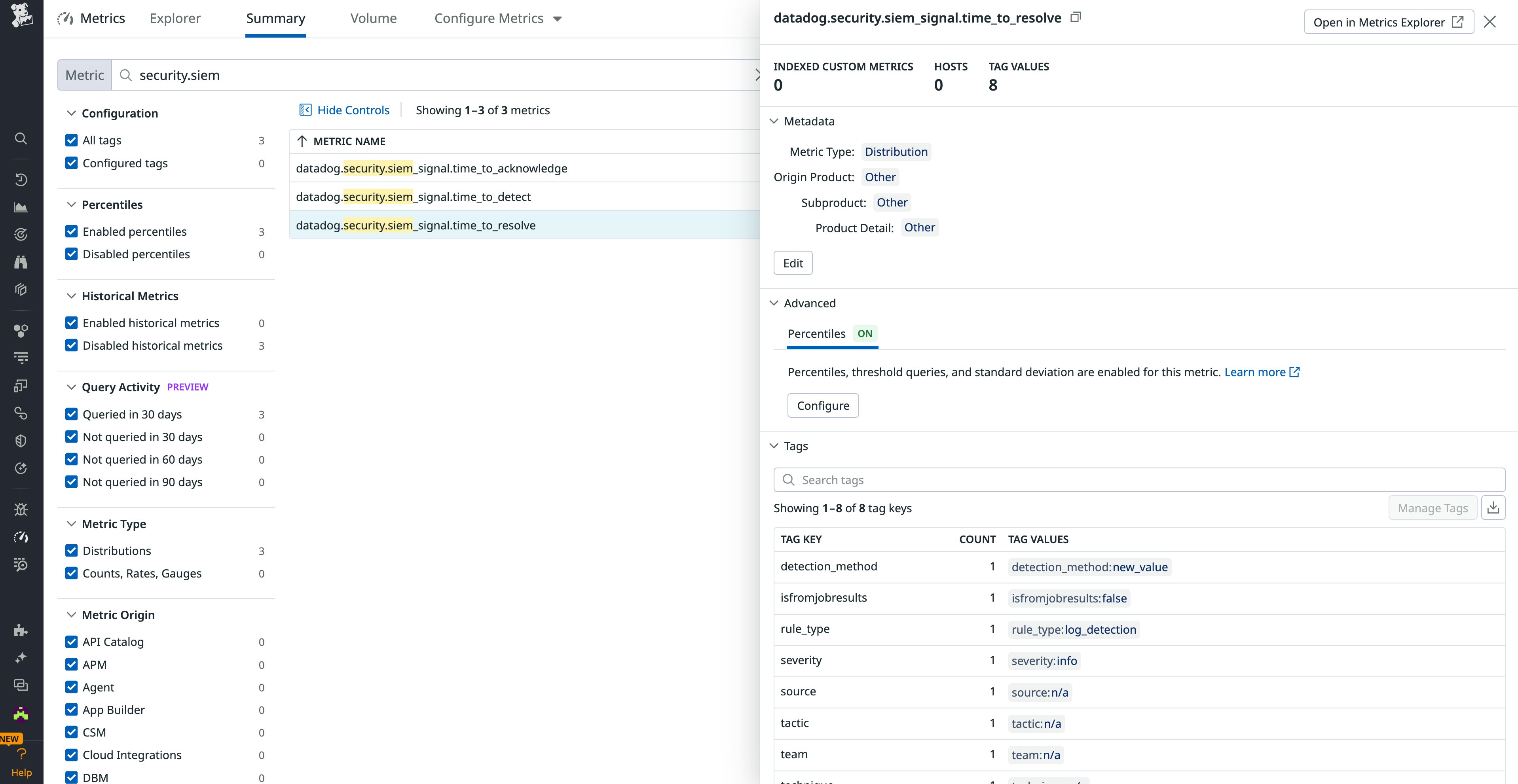Open Dashboards via the area chart sidebar icon

(21, 207)
